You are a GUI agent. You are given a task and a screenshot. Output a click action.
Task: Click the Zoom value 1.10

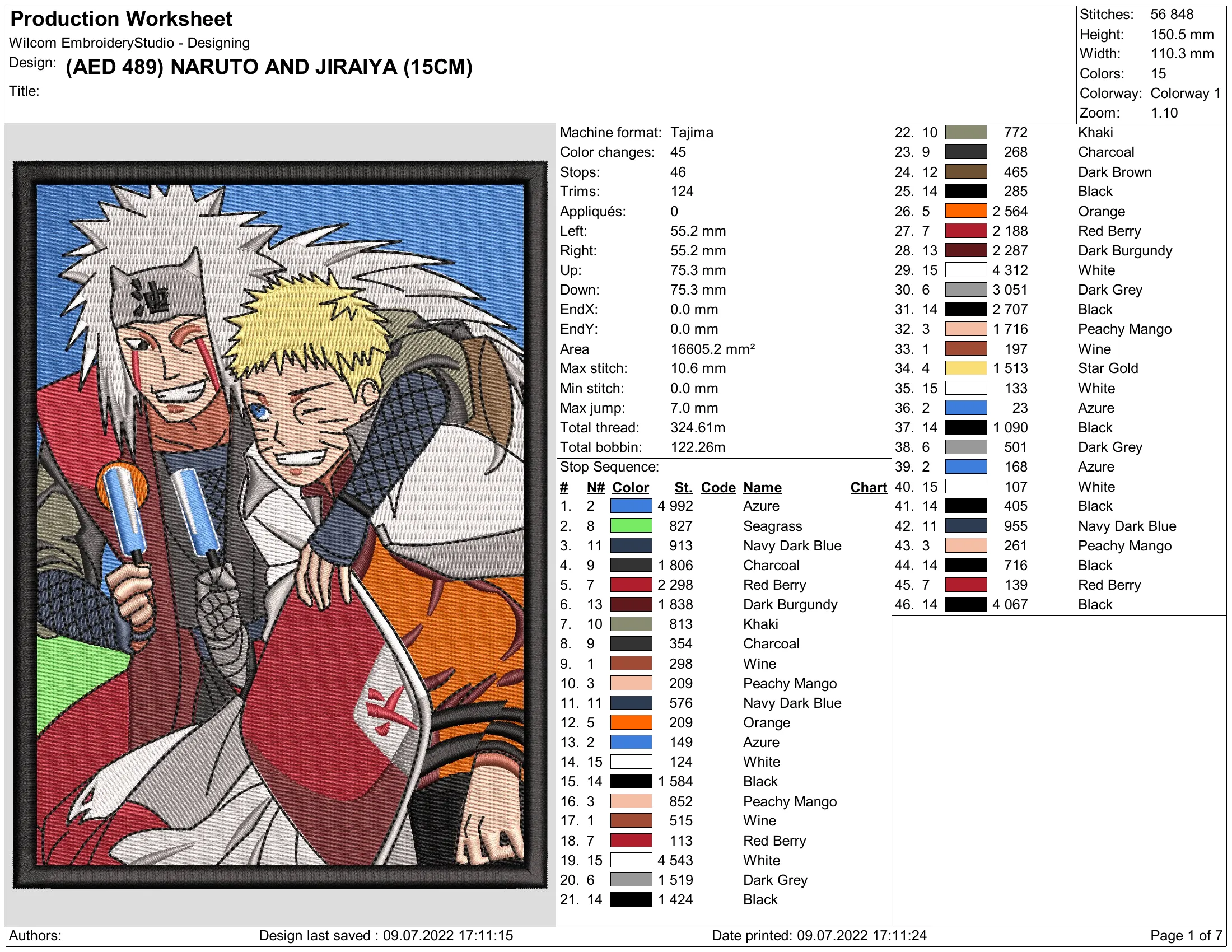click(x=1164, y=113)
